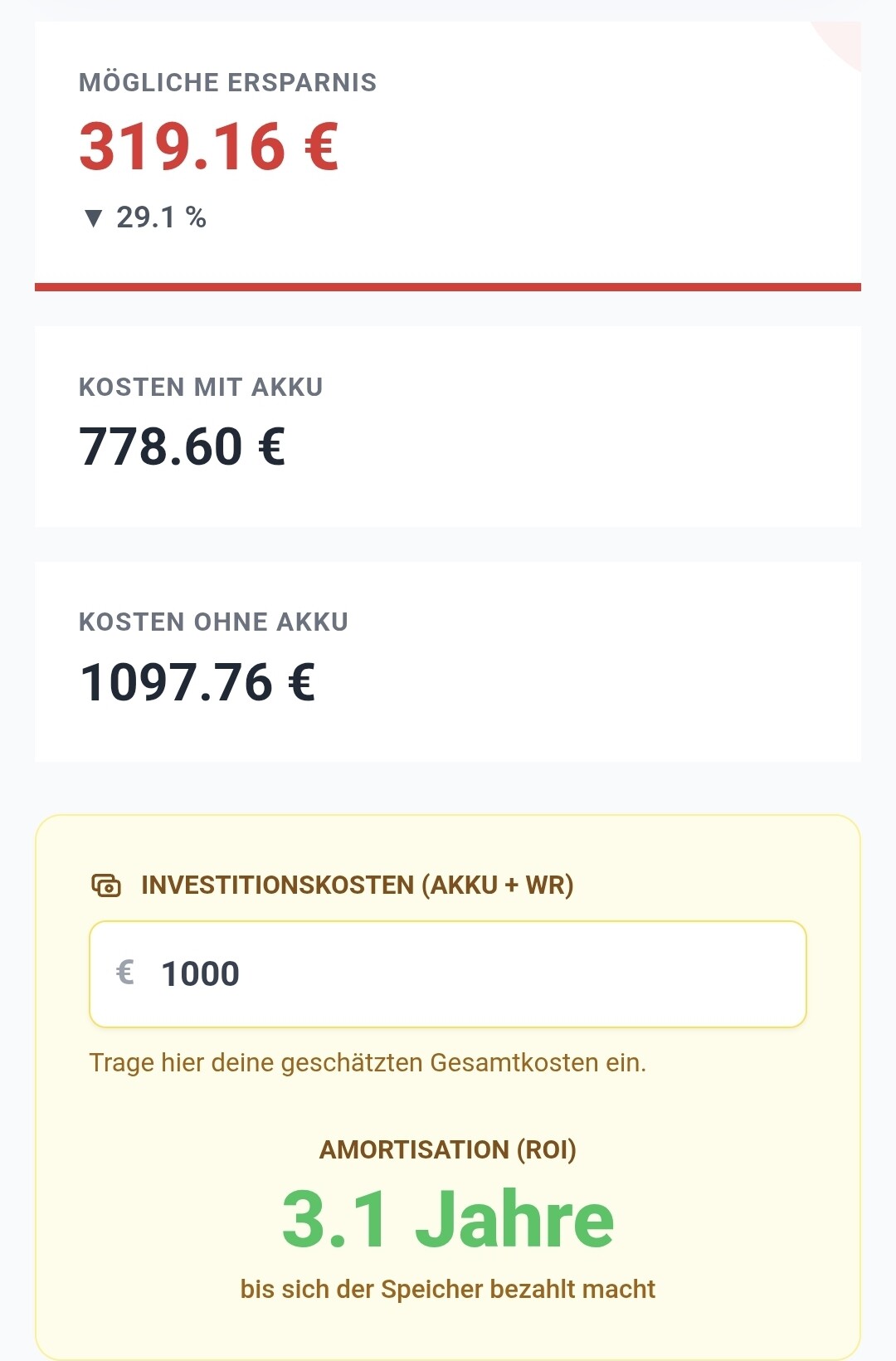Image resolution: width=896 pixels, height=1361 pixels.
Task: Click the 319.16 € savings amount
Action: point(208,147)
